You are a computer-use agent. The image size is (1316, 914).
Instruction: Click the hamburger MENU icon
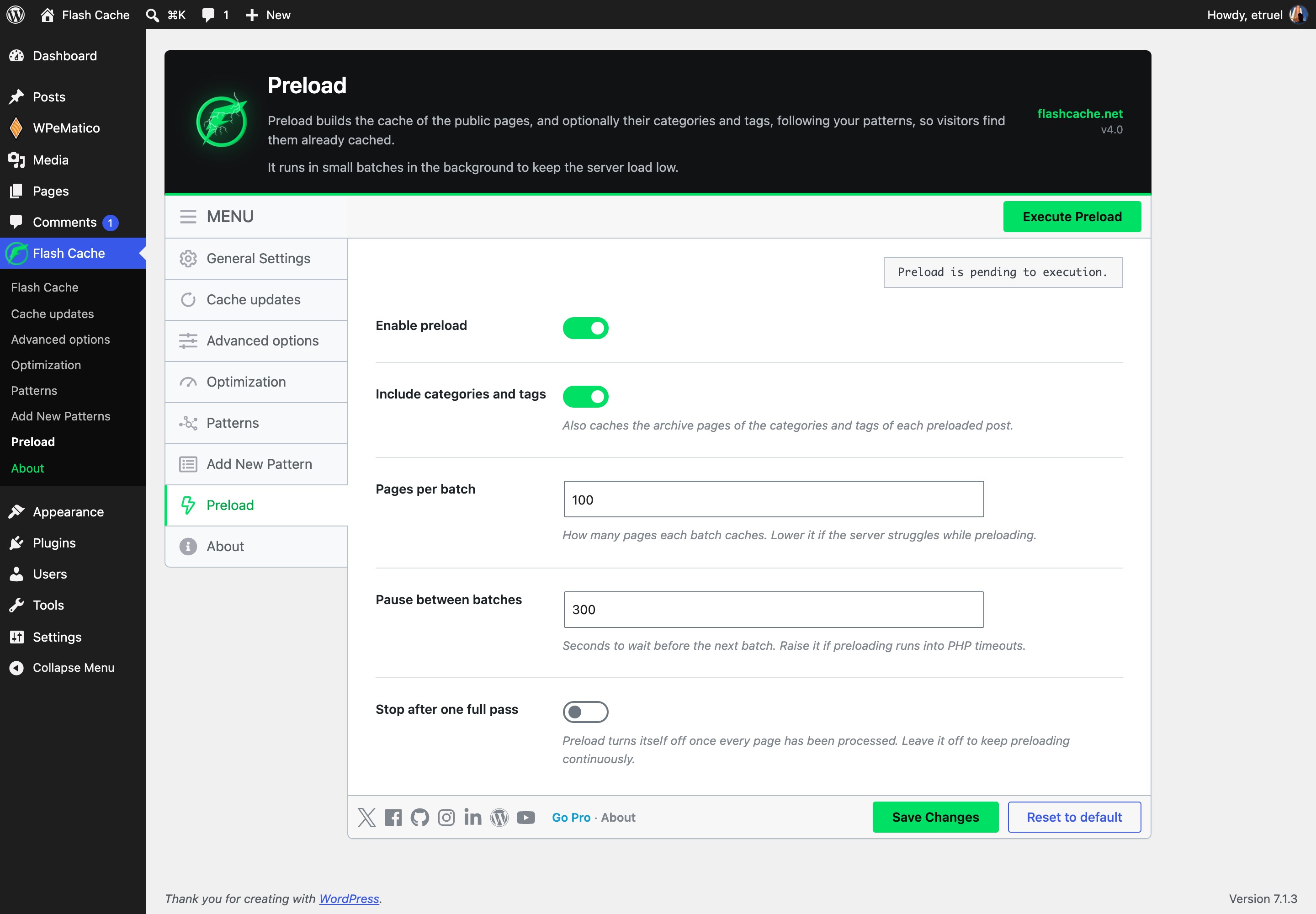[x=188, y=217]
